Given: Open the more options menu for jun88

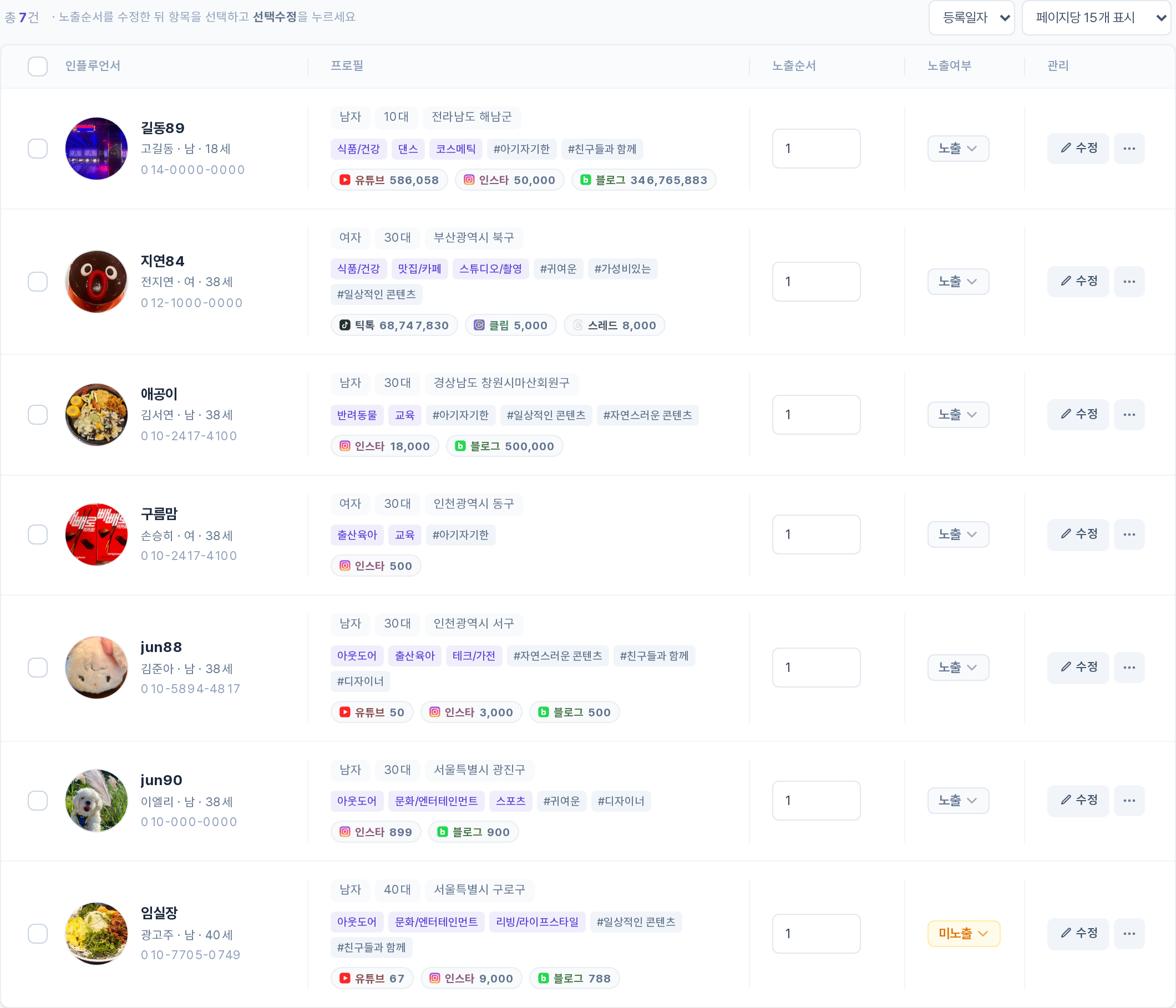Looking at the screenshot, I should pos(1129,668).
